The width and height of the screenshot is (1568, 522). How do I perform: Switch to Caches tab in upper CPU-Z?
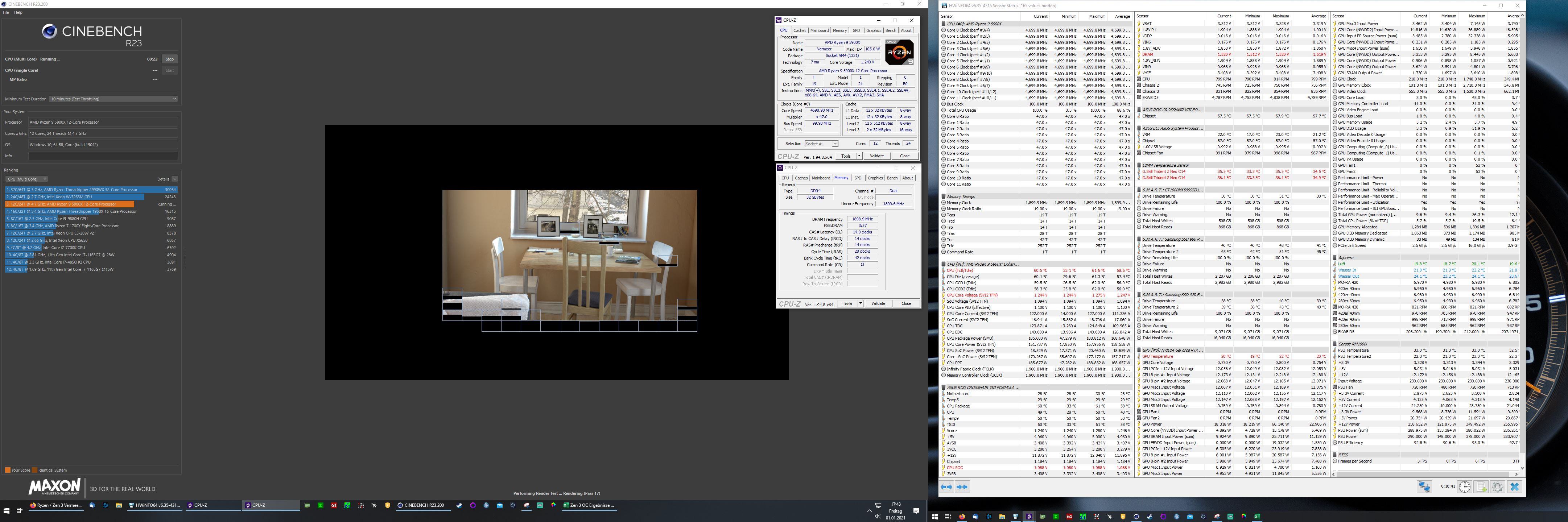(x=800, y=30)
